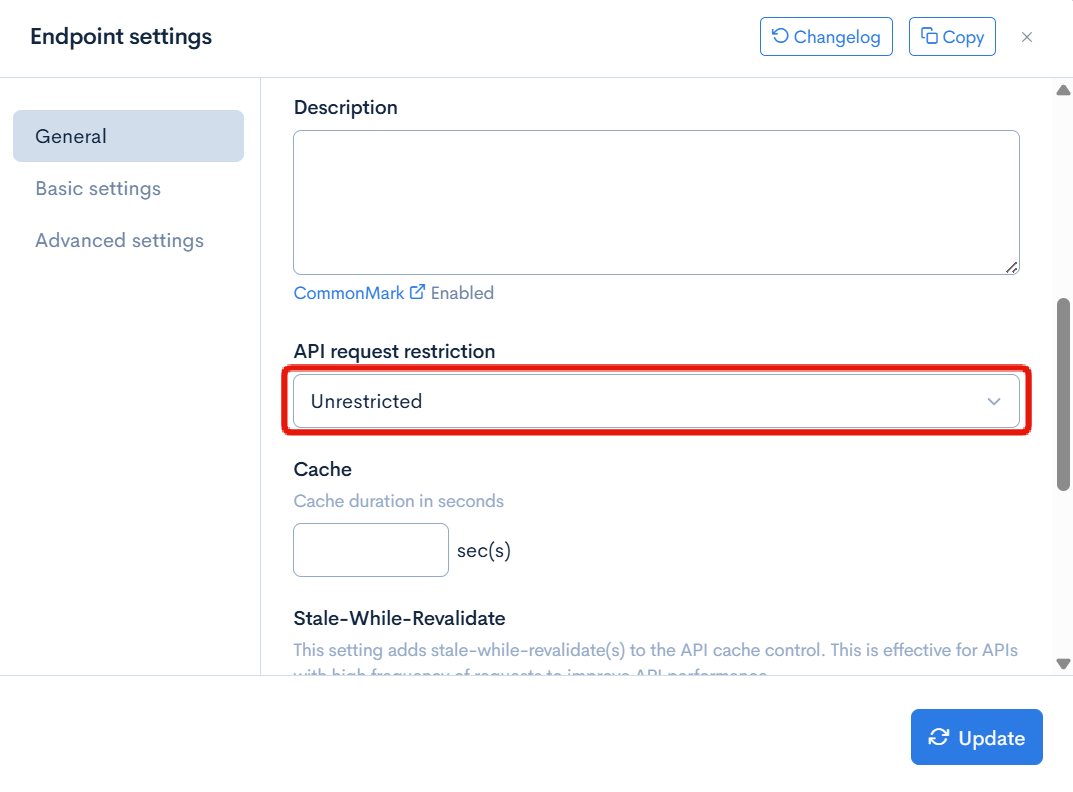
Task: Click the external-link icon beside CommonMark
Action: (417, 292)
